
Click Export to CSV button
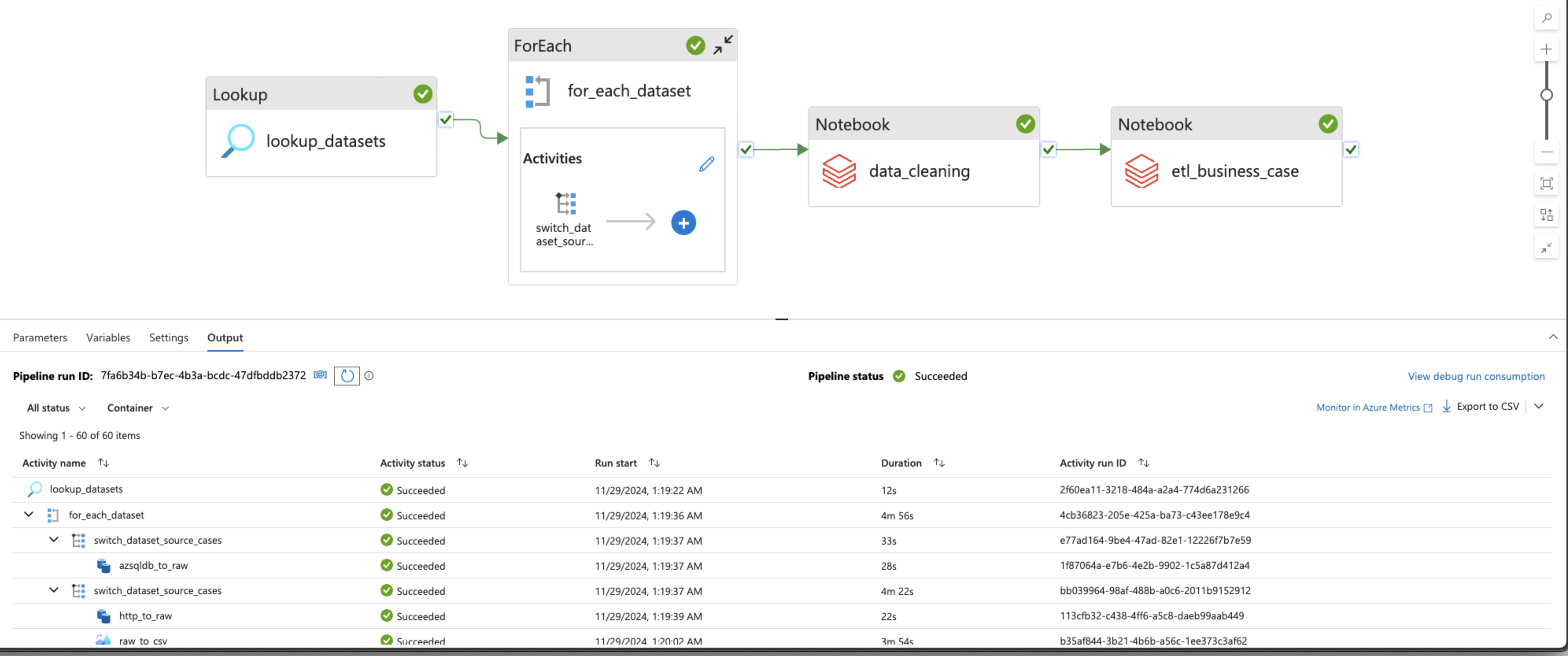tap(1480, 407)
